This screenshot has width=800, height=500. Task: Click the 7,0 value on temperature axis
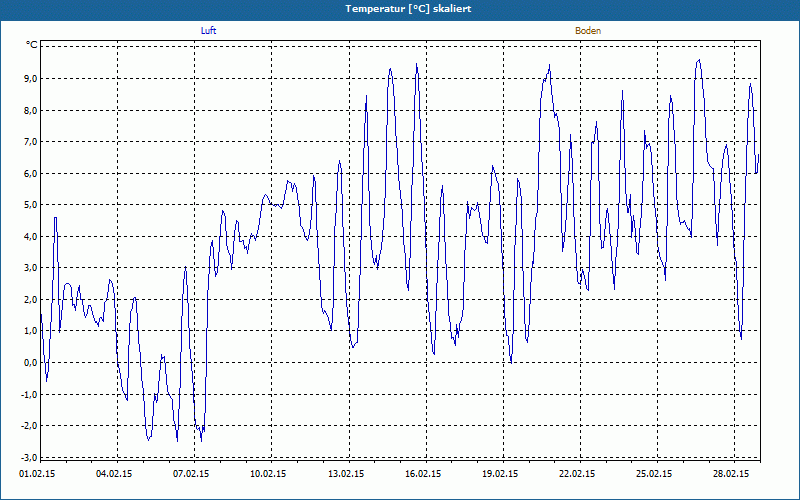31,142
